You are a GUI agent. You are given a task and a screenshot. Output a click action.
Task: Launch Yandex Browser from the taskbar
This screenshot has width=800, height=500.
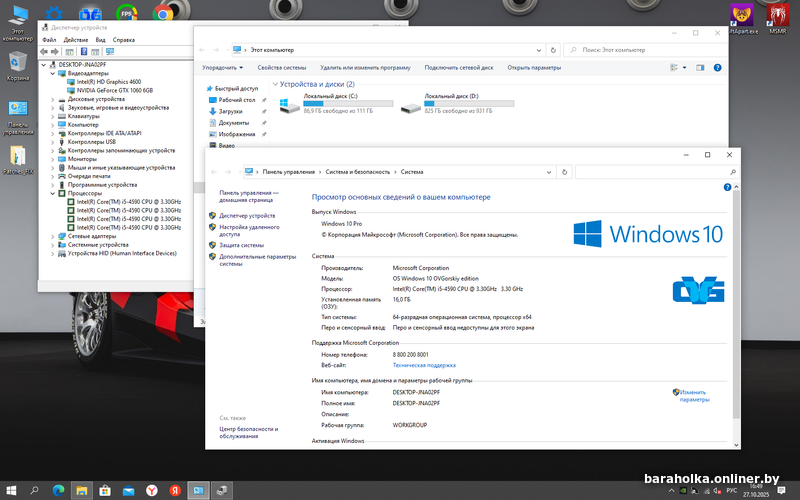click(x=152, y=490)
